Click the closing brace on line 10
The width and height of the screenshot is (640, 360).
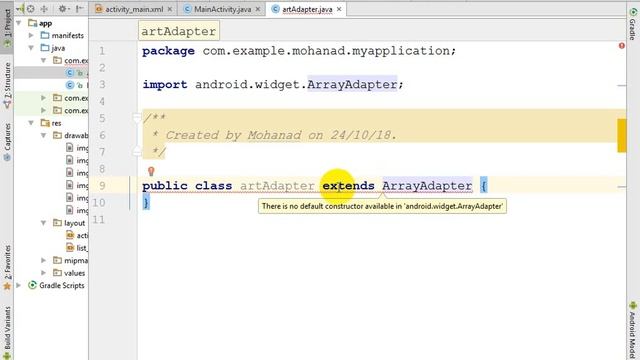(x=146, y=202)
